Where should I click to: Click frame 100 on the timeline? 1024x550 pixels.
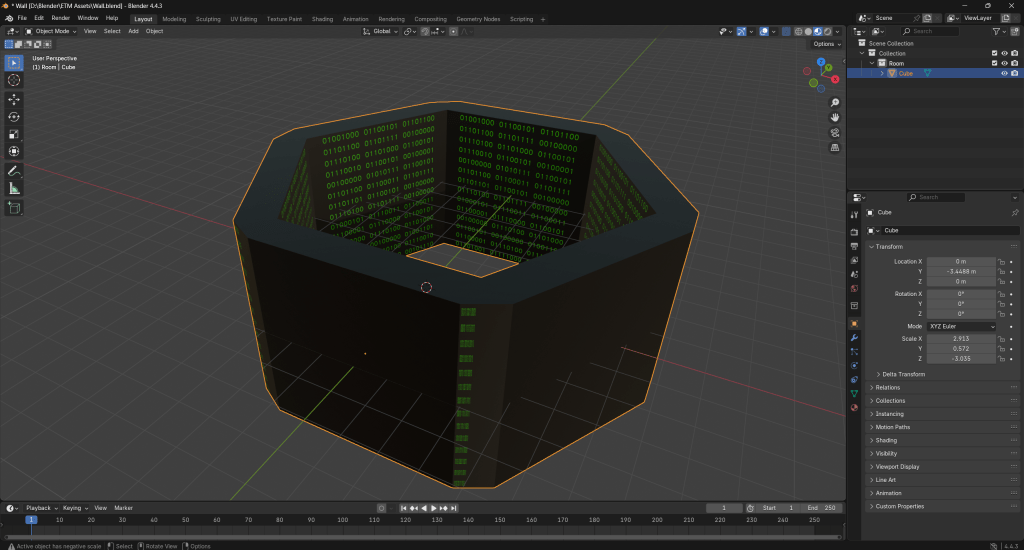pos(343,520)
